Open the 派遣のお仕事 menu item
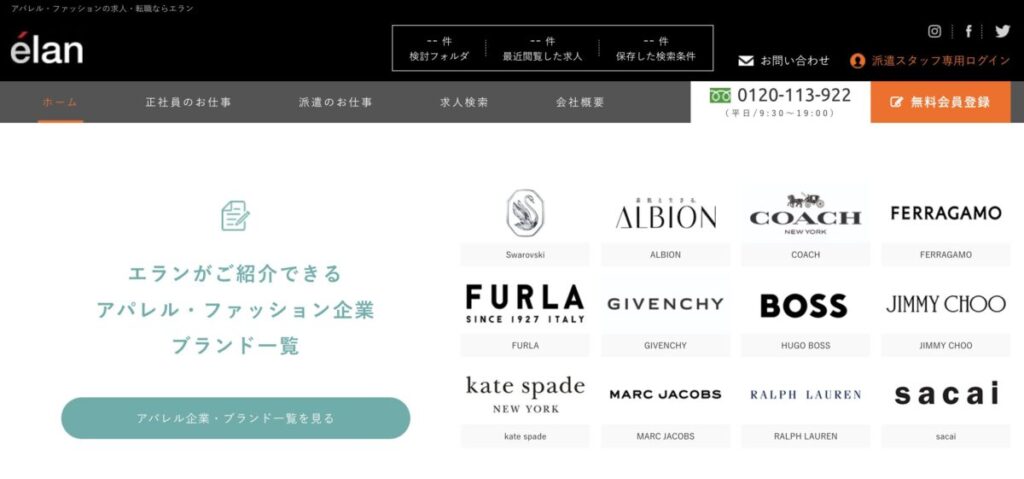 336,103
